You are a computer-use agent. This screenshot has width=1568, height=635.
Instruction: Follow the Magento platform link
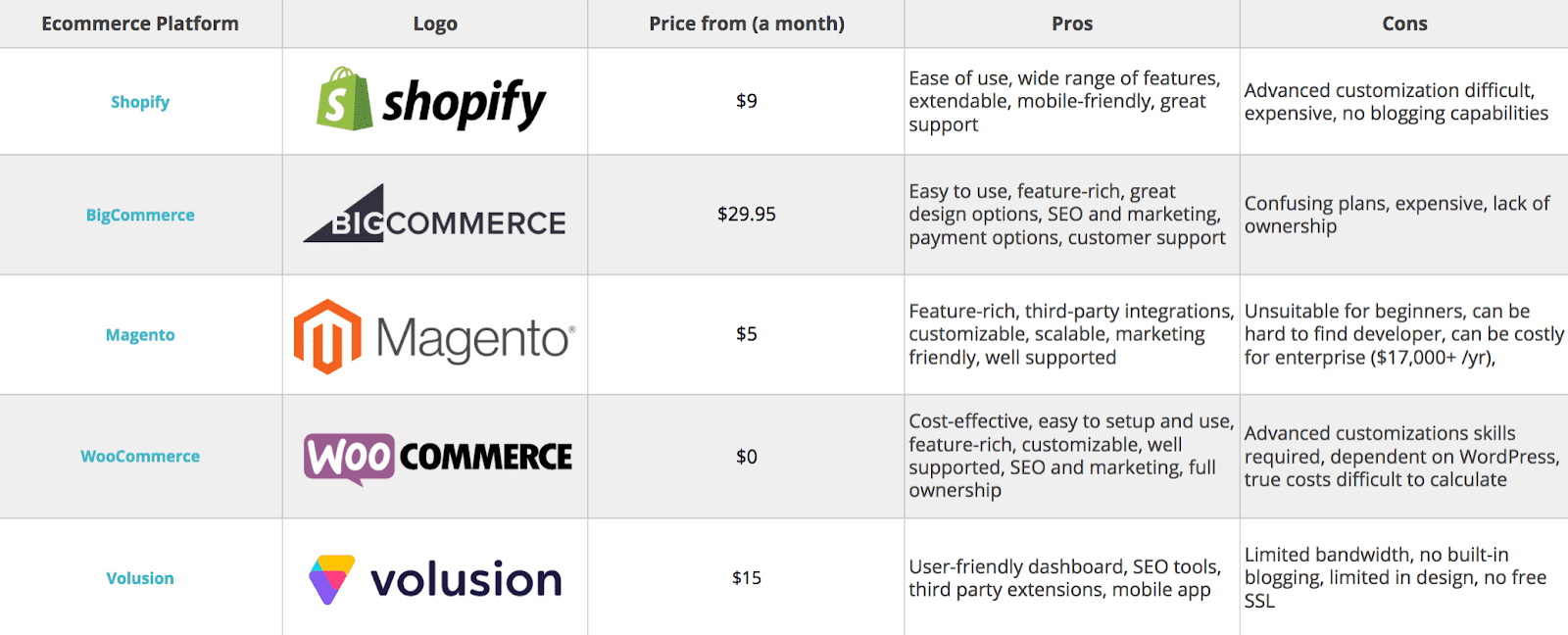140,335
